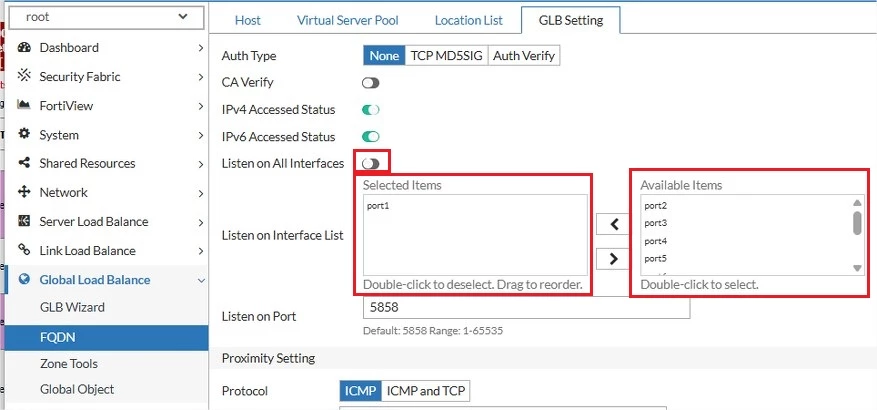
Task: Open the Dashboard menu label
Action: (x=69, y=48)
